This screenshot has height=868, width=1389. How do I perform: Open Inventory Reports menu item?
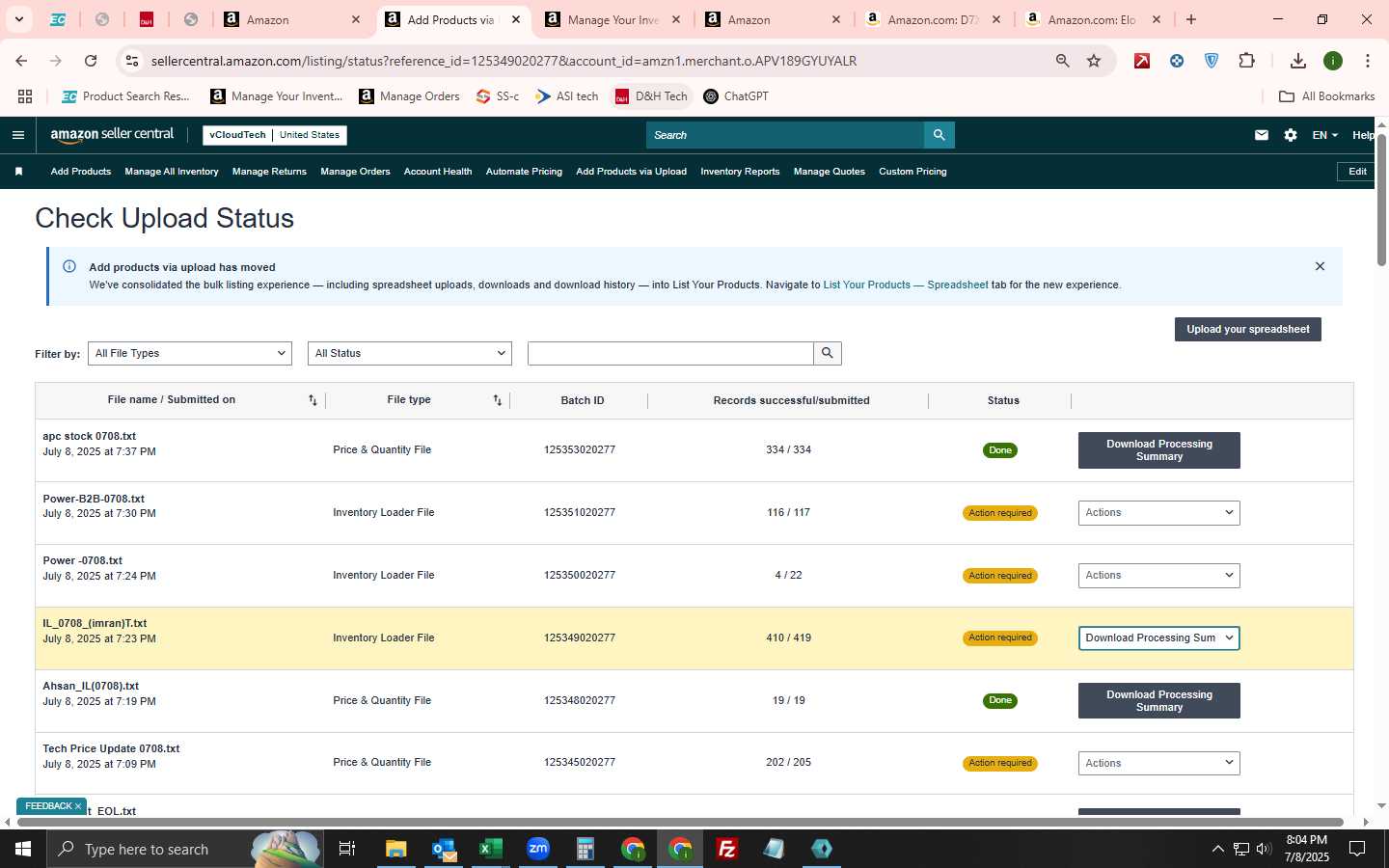(740, 172)
